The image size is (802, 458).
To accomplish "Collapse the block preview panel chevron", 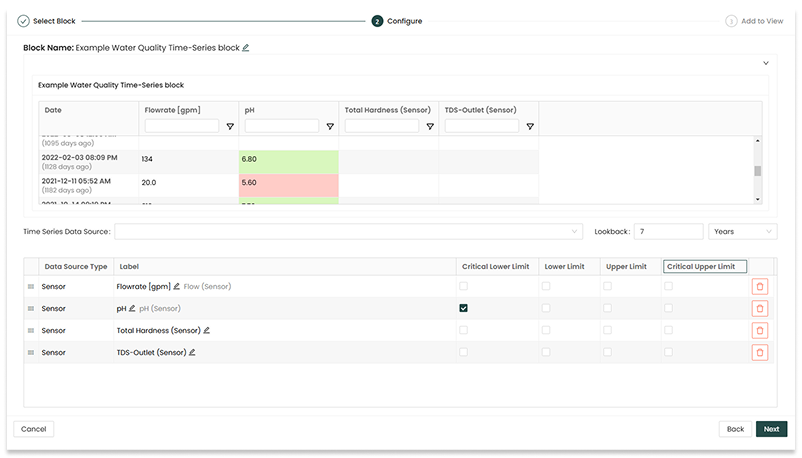I will (765, 62).
